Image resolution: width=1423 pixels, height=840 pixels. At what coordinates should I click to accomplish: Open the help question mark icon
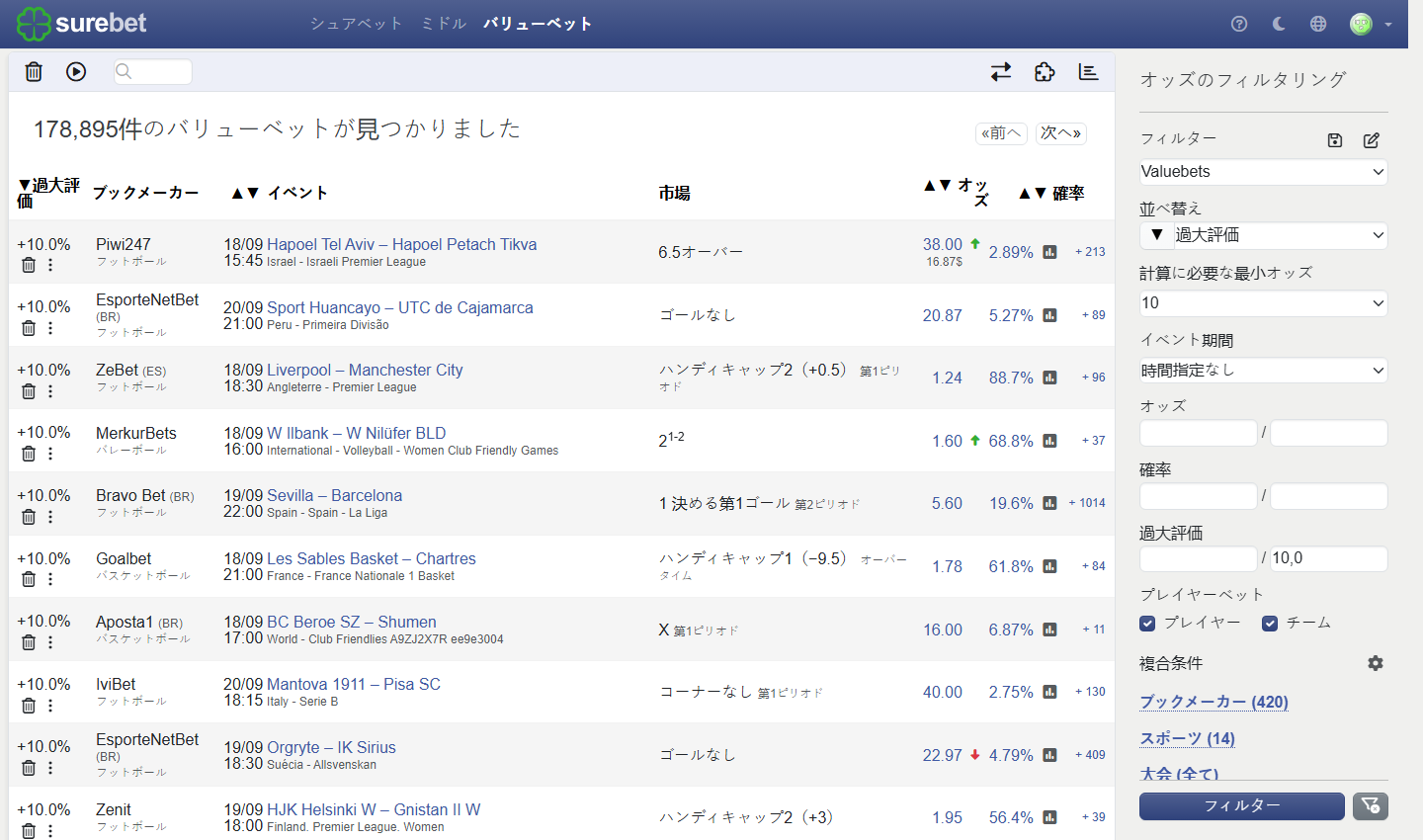(1239, 24)
